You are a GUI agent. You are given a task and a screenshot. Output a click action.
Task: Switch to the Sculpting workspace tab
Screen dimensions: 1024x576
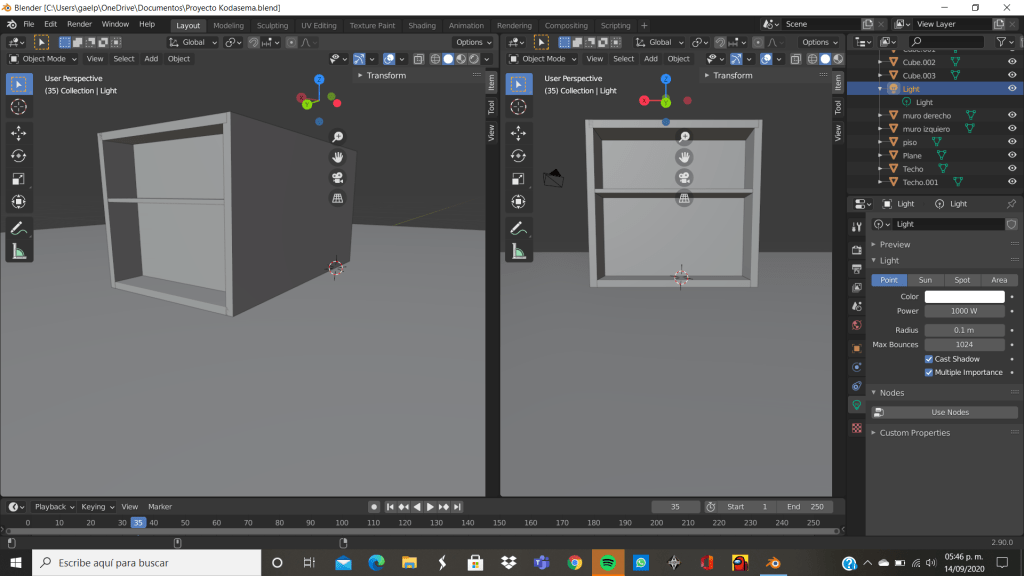tap(272, 25)
